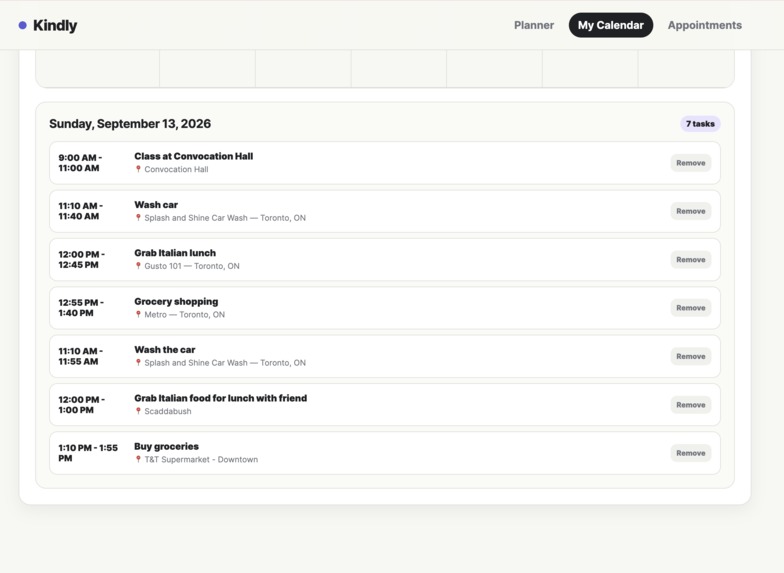This screenshot has height=573, width=784.
Task: Remove the Grab Italian lunch task
Action: click(x=690, y=260)
